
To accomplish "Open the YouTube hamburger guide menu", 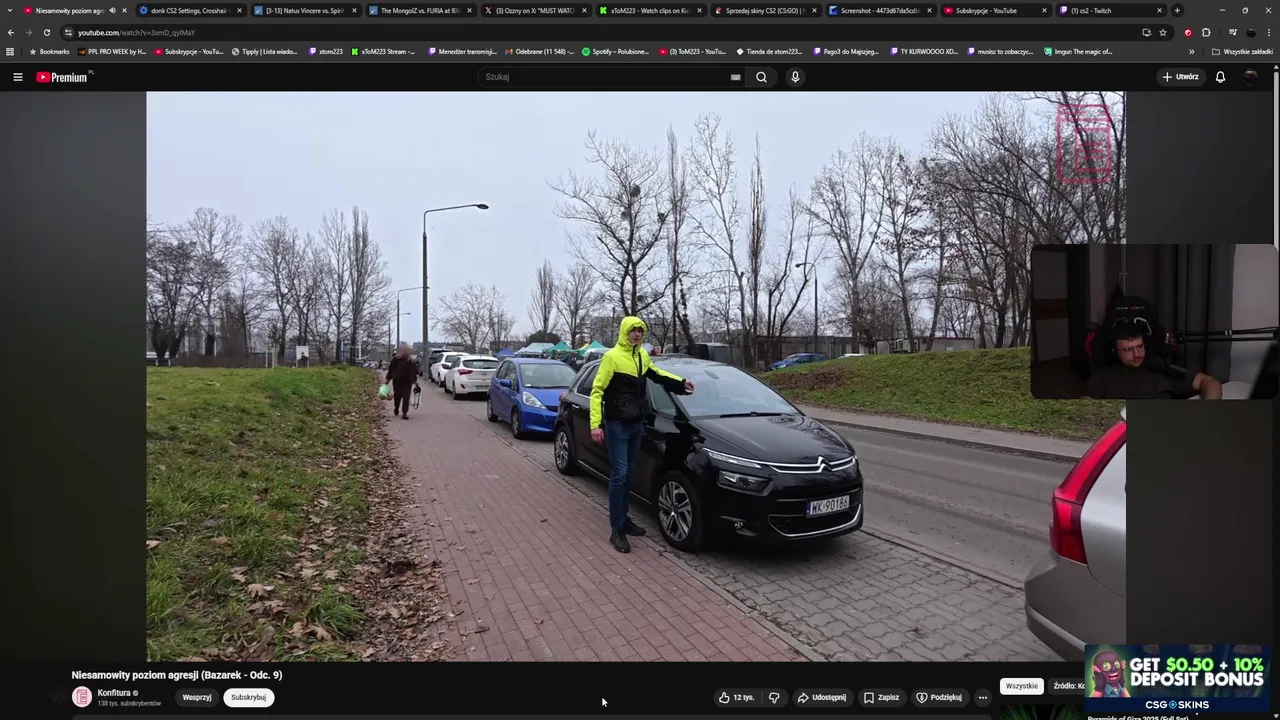I will pos(17,77).
